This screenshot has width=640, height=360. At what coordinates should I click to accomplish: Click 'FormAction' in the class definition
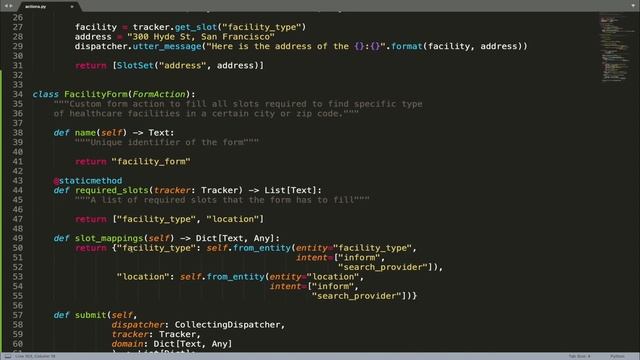tap(159, 94)
